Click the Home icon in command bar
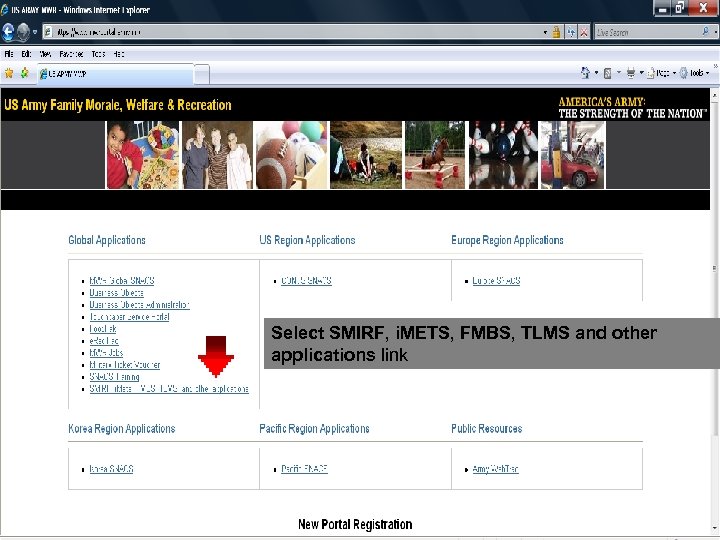 pyautogui.click(x=585, y=73)
